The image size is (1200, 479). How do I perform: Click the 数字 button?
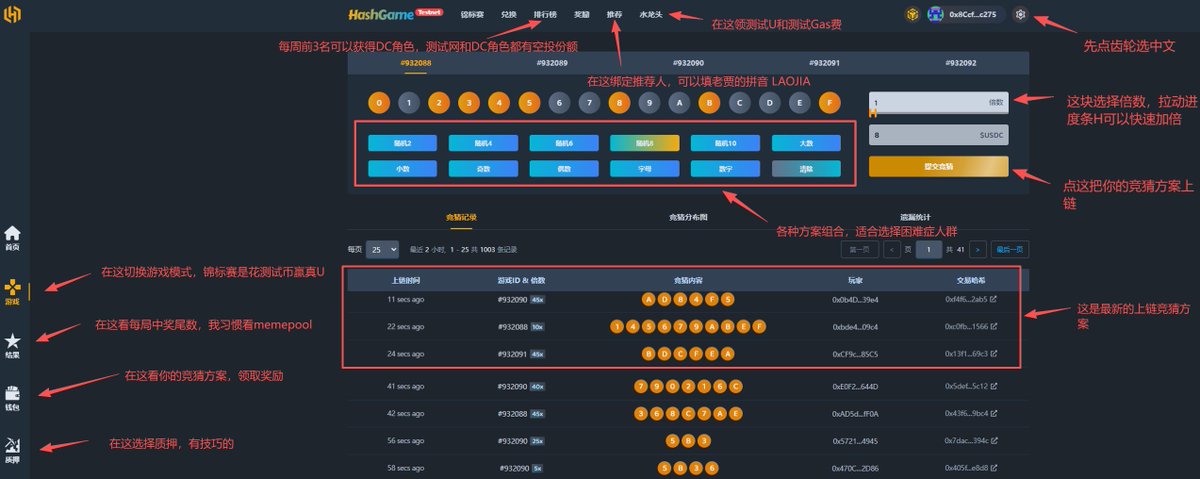click(x=725, y=169)
